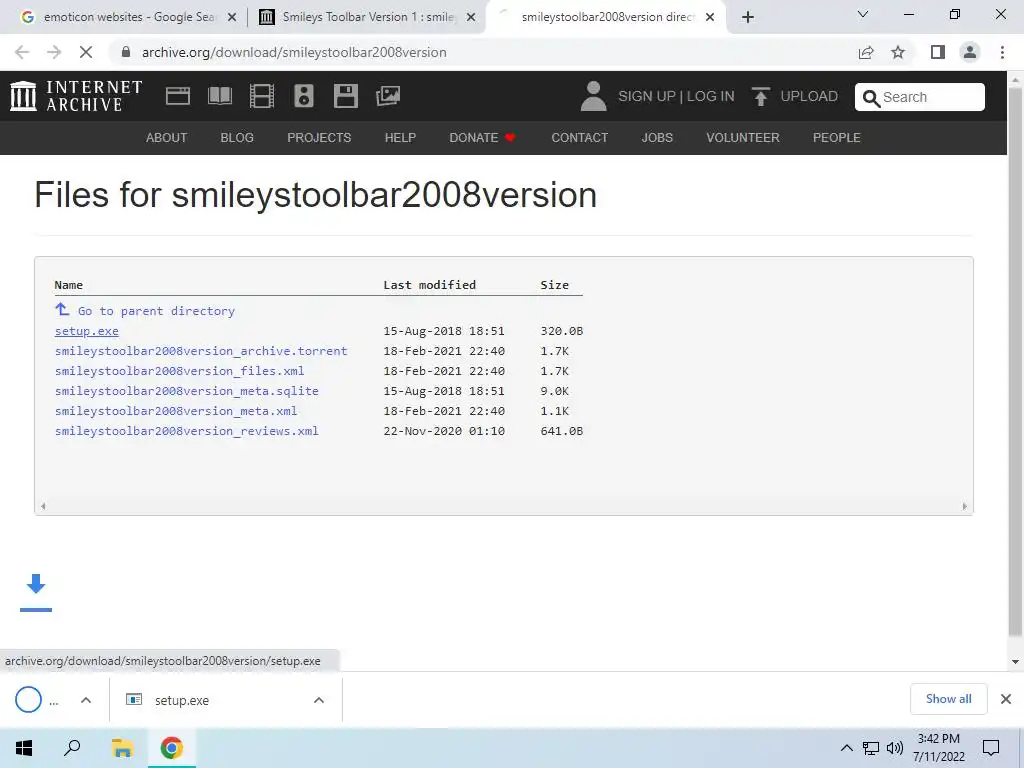Open the Video (film) section icon
The width and height of the screenshot is (1024, 768).
(262, 96)
